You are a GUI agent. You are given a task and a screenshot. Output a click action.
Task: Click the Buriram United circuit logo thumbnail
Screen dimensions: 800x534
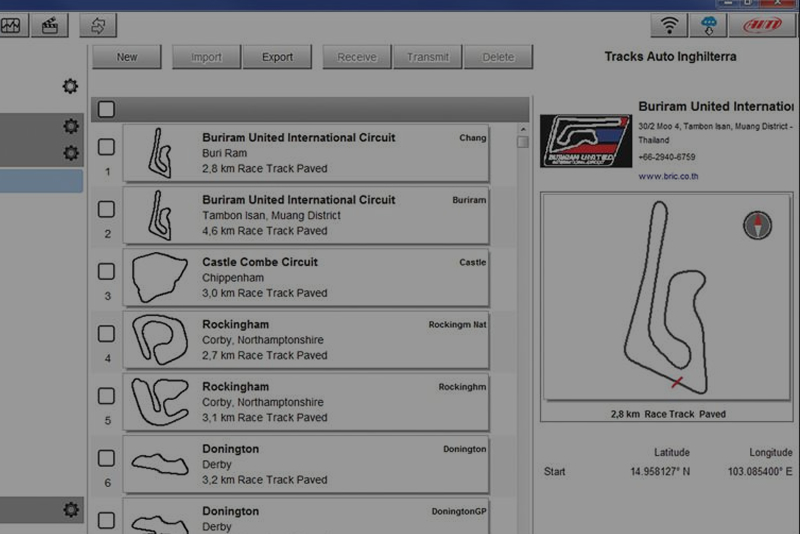585,140
